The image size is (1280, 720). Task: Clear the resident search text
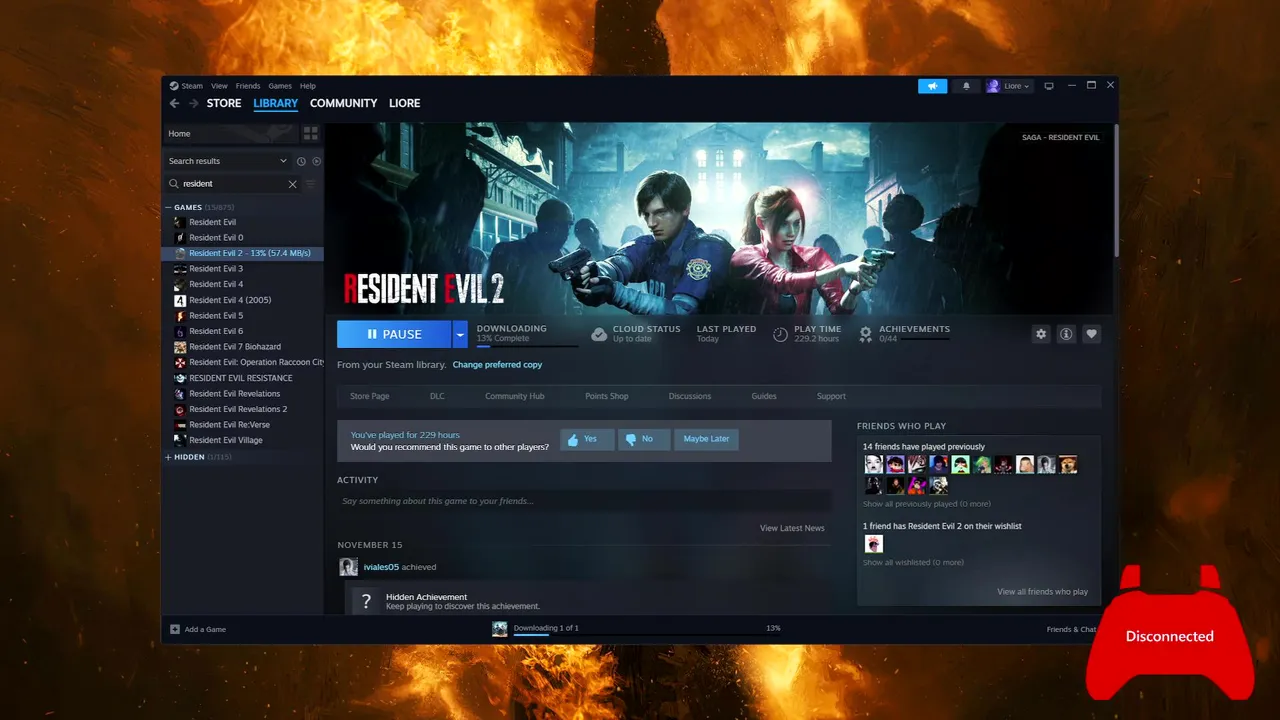pyautogui.click(x=292, y=184)
